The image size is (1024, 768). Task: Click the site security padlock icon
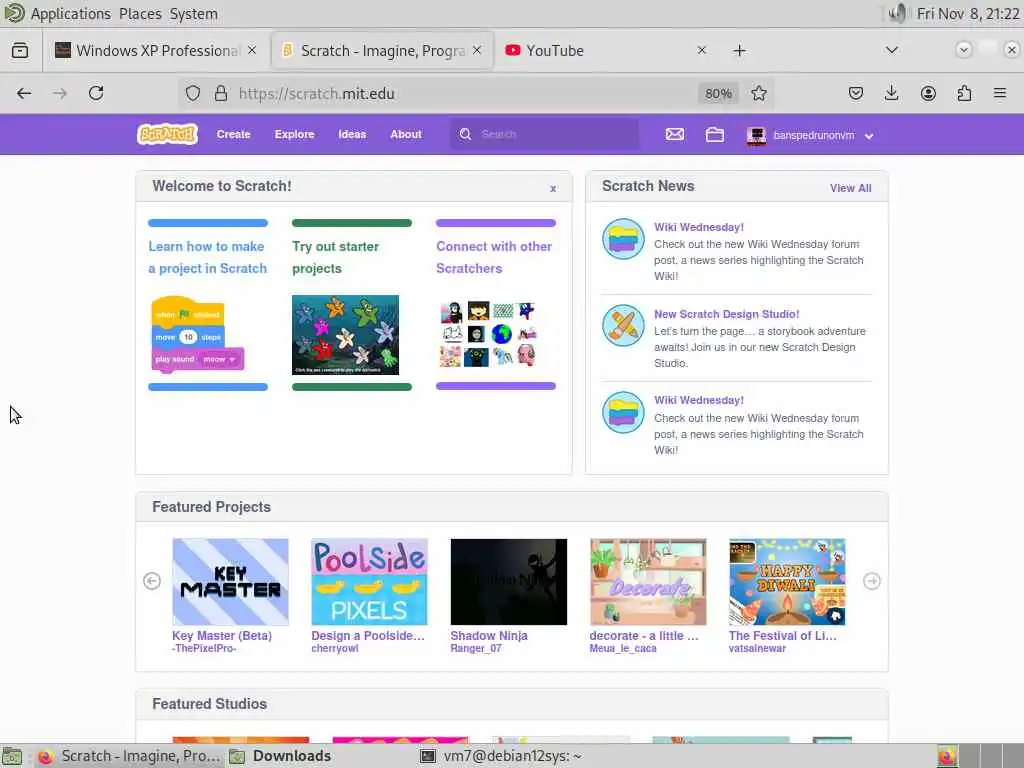pos(221,93)
